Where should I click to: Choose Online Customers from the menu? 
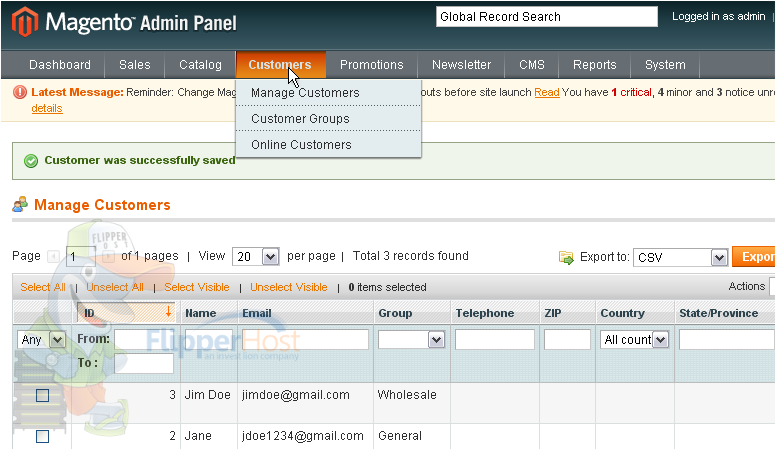(329, 145)
